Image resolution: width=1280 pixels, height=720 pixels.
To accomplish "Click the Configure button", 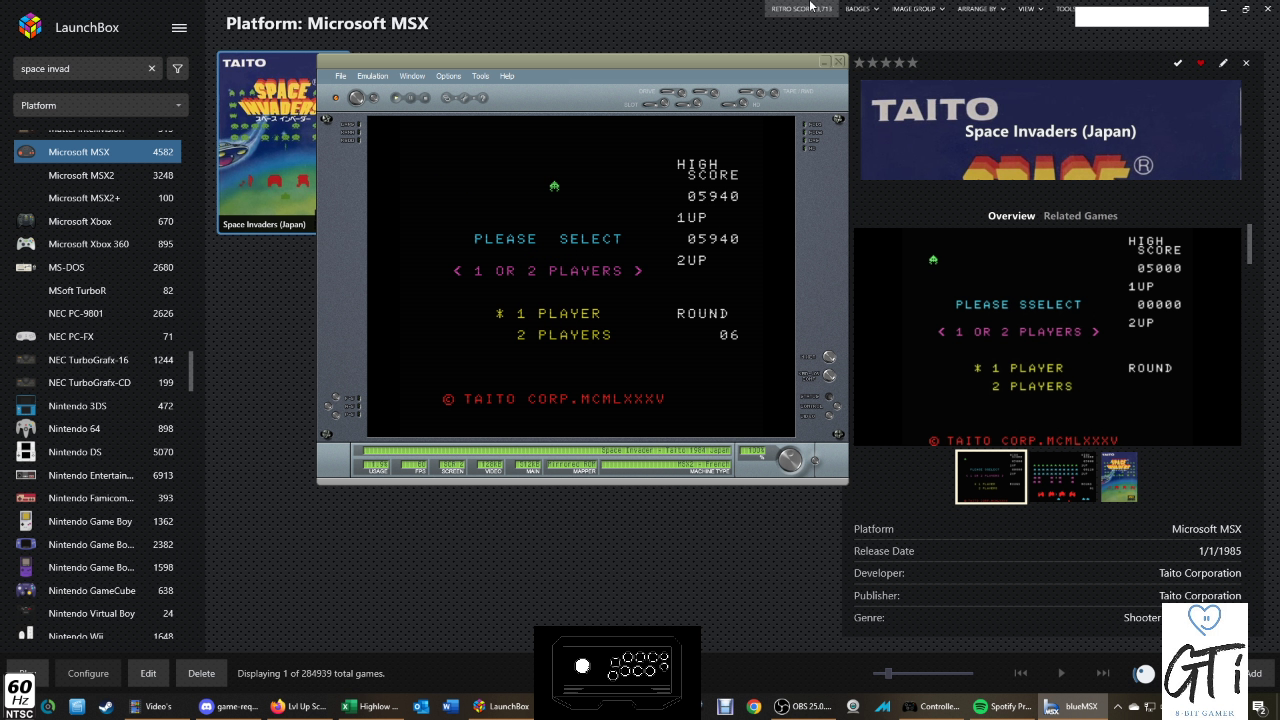I will [88, 673].
